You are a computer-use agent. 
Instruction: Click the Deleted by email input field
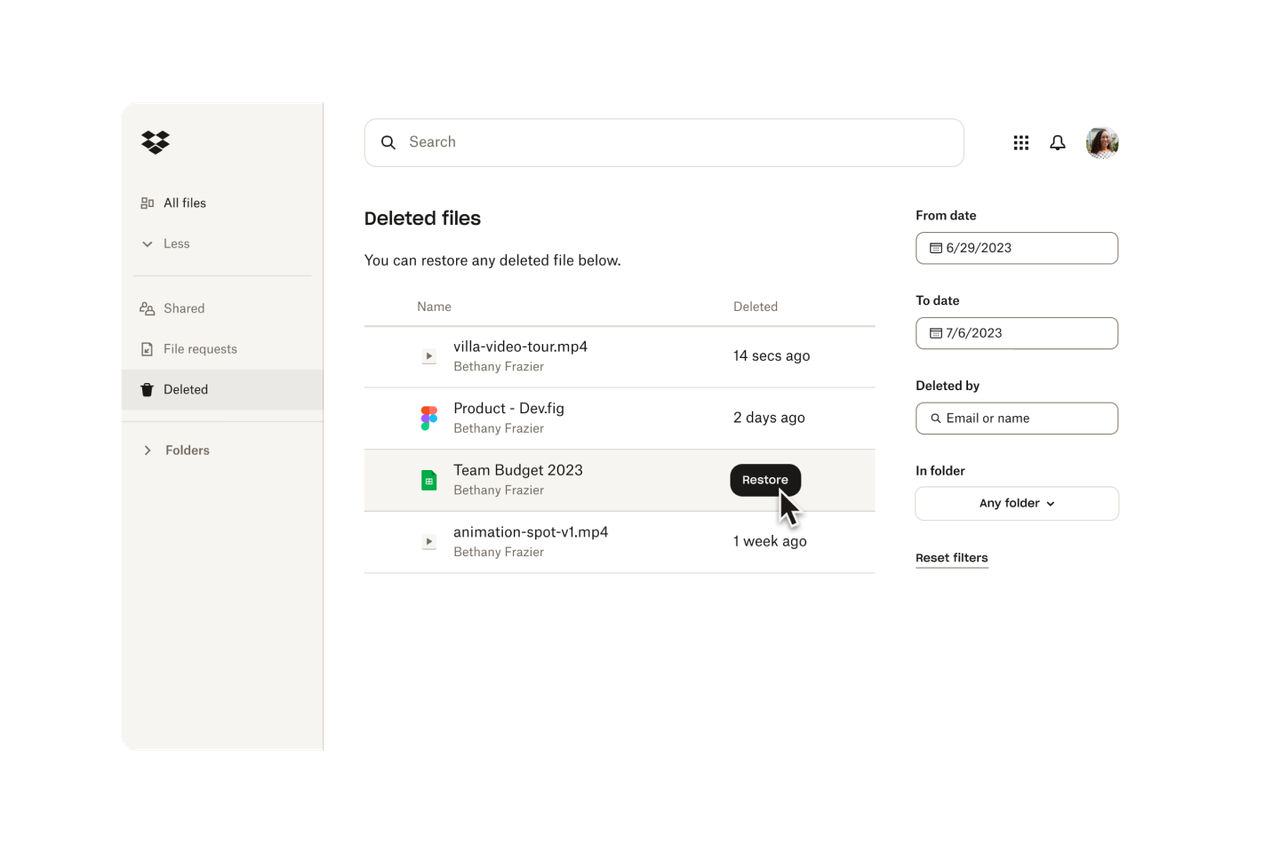(1016, 418)
